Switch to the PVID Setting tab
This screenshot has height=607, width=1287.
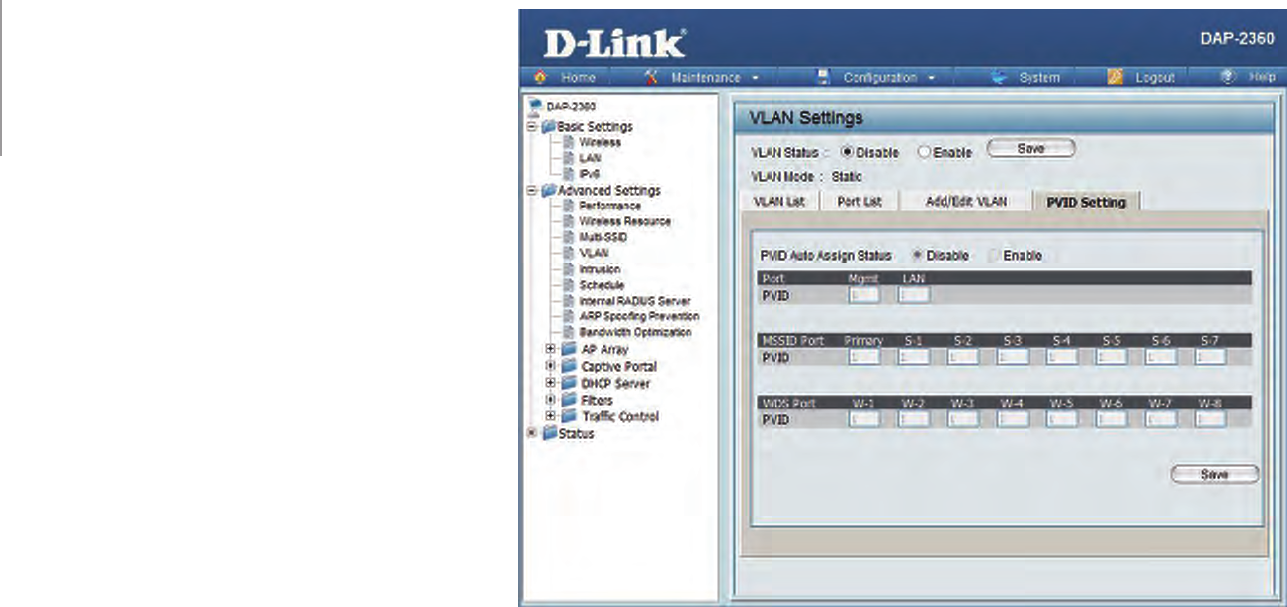1086,202
